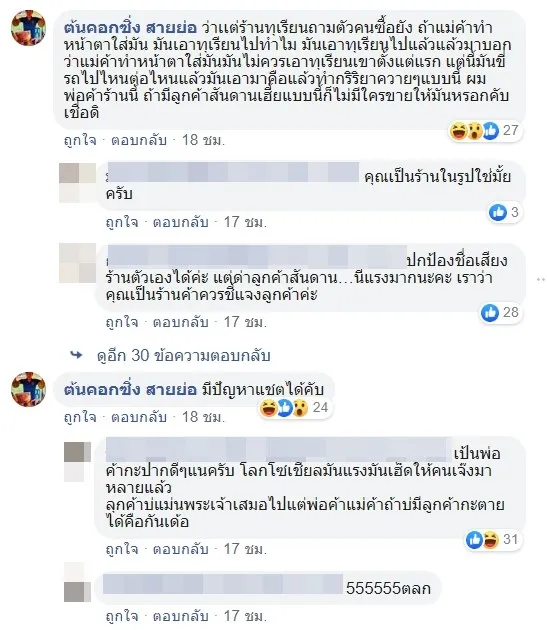The width and height of the screenshot is (547, 630).
Task: Like the มีปัญหาแชตได้คับ comment
Action: click(x=80, y=417)
